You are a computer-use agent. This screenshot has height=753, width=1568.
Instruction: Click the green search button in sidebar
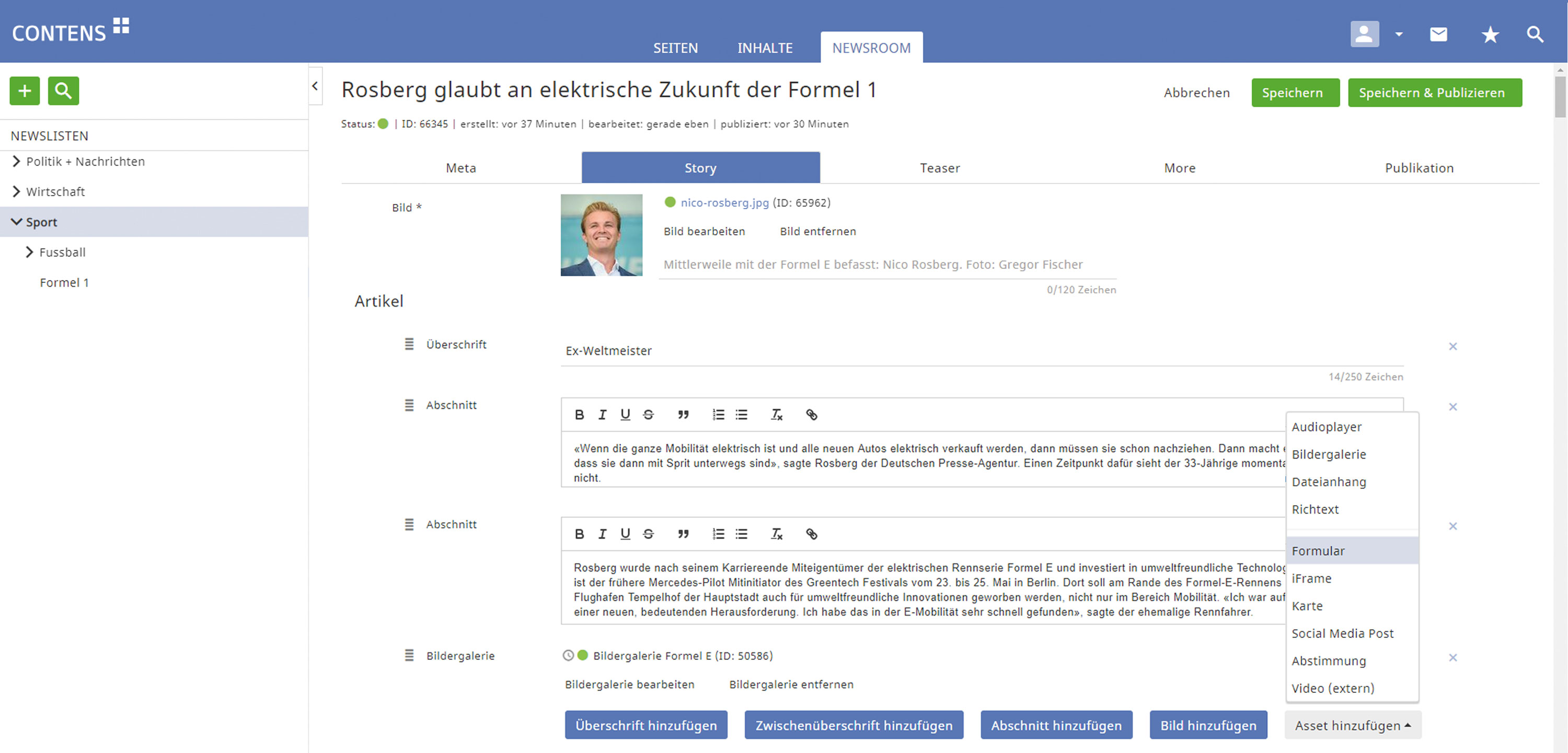click(x=63, y=91)
